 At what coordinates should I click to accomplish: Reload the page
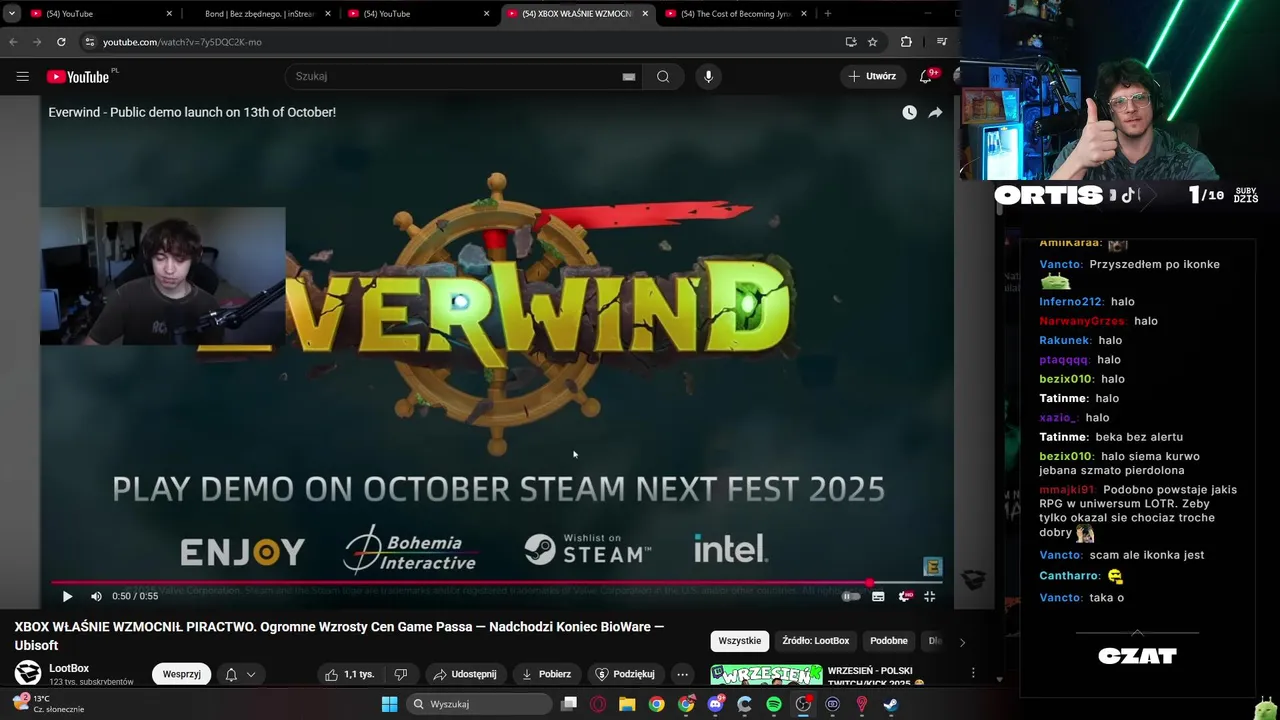tap(61, 42)
